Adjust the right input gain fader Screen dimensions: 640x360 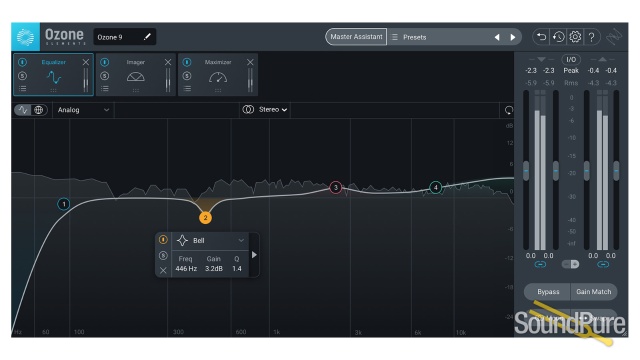pos(556,171)
